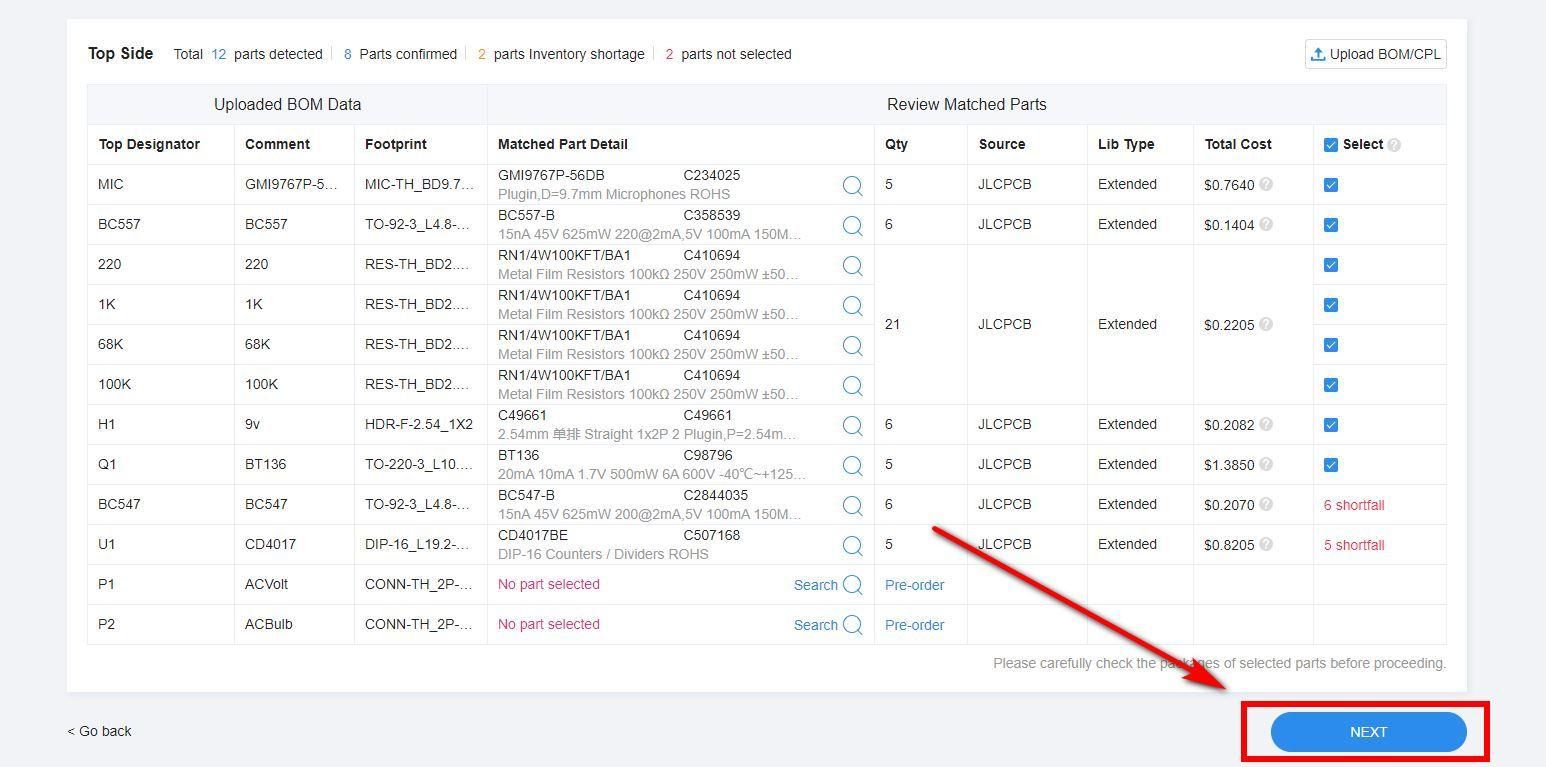Click the Top Designator column header
The height and width of the screenshot is (767, 1546).
tap(149, 144)
